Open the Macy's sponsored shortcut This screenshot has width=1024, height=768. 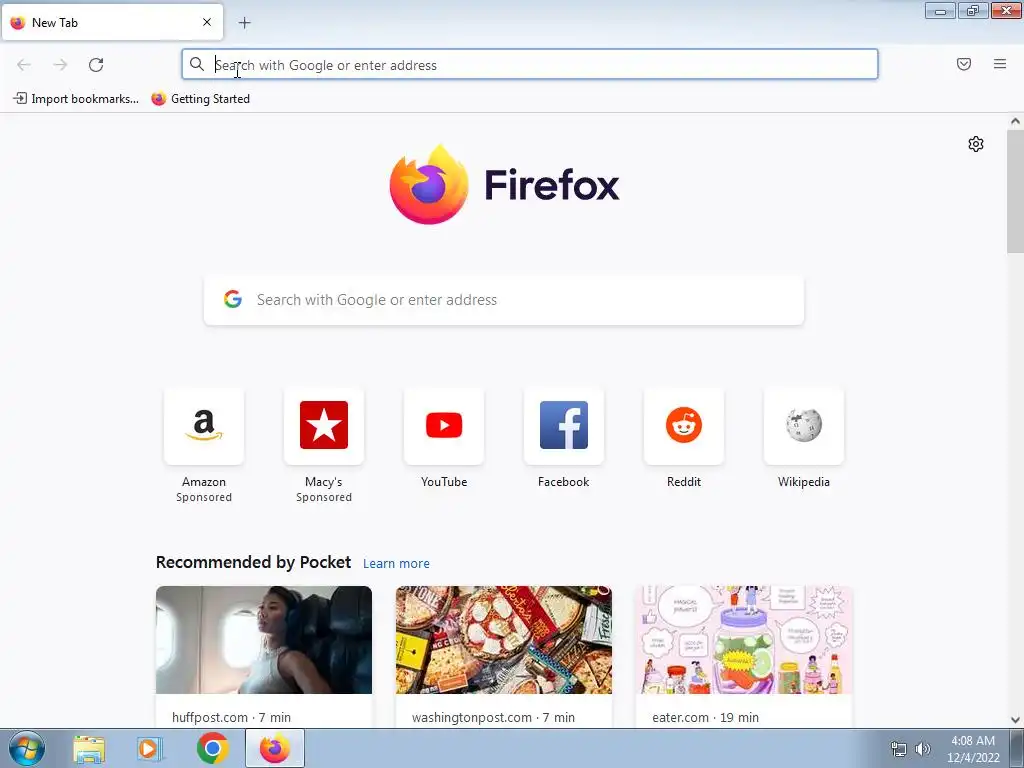(x=324, y=426)
